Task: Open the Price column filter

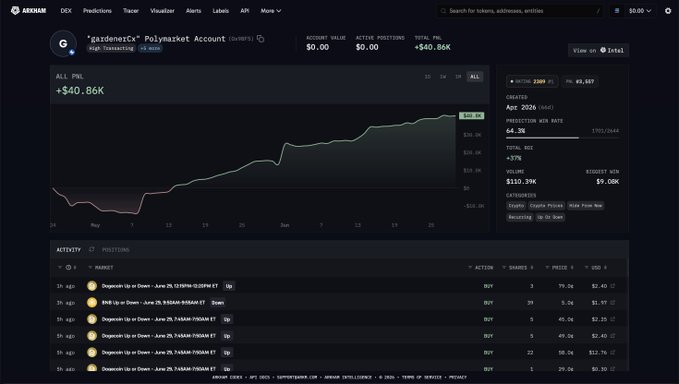Action: point(547,268)
